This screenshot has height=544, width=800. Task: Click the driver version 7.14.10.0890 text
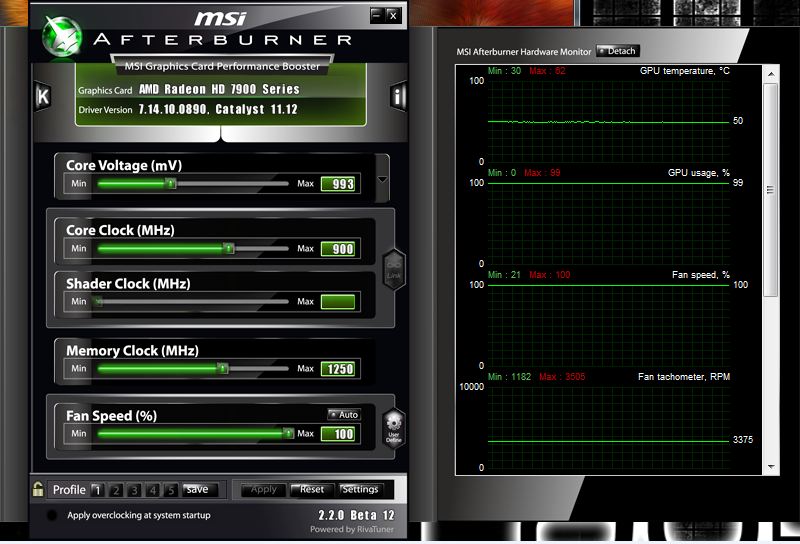pyautogui.click(x=173, y=109)
